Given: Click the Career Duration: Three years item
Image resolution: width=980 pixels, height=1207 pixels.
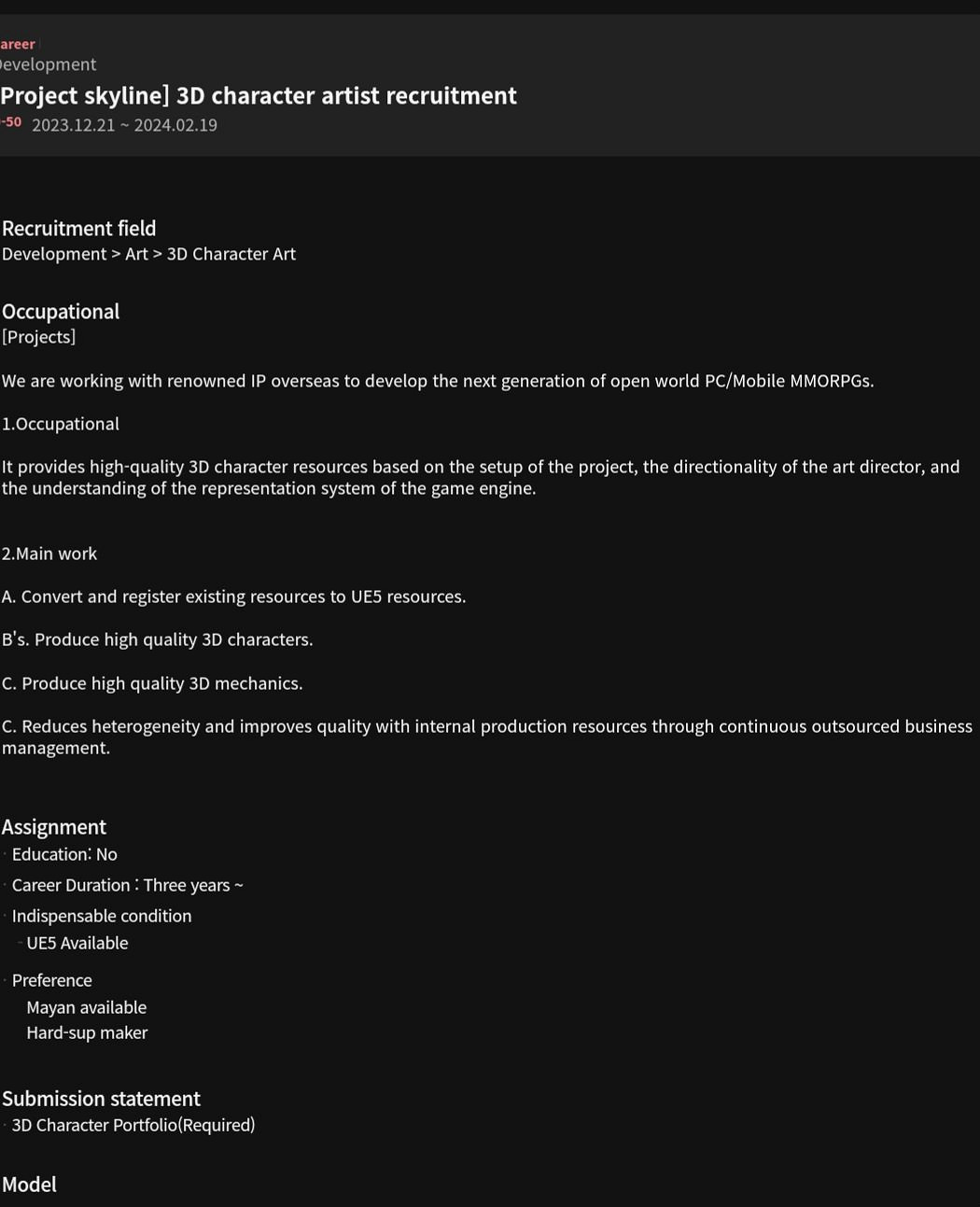Looking at the screenshot, I should 127,885.
